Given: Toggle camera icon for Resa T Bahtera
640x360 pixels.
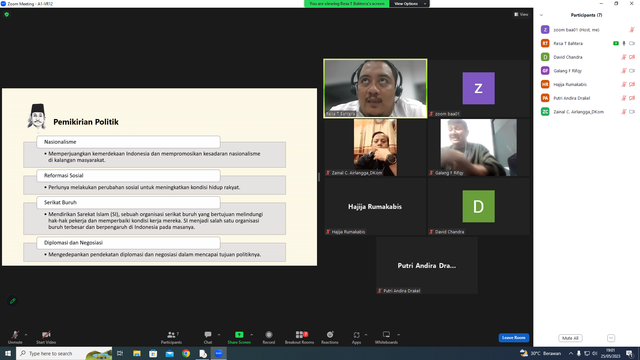Looking at the screenshot, I should click(632, 43).
